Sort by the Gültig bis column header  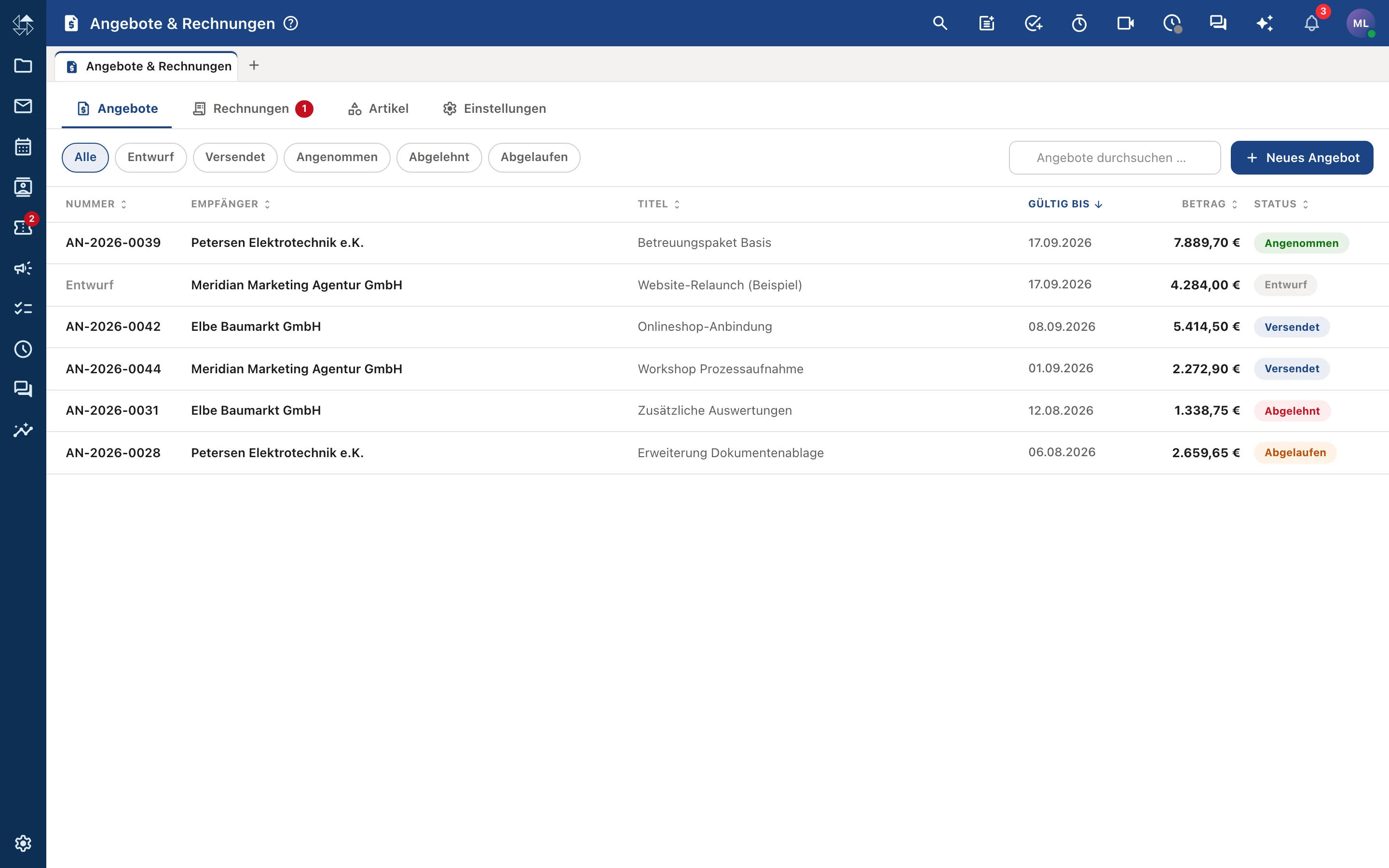pos(1065,204)
